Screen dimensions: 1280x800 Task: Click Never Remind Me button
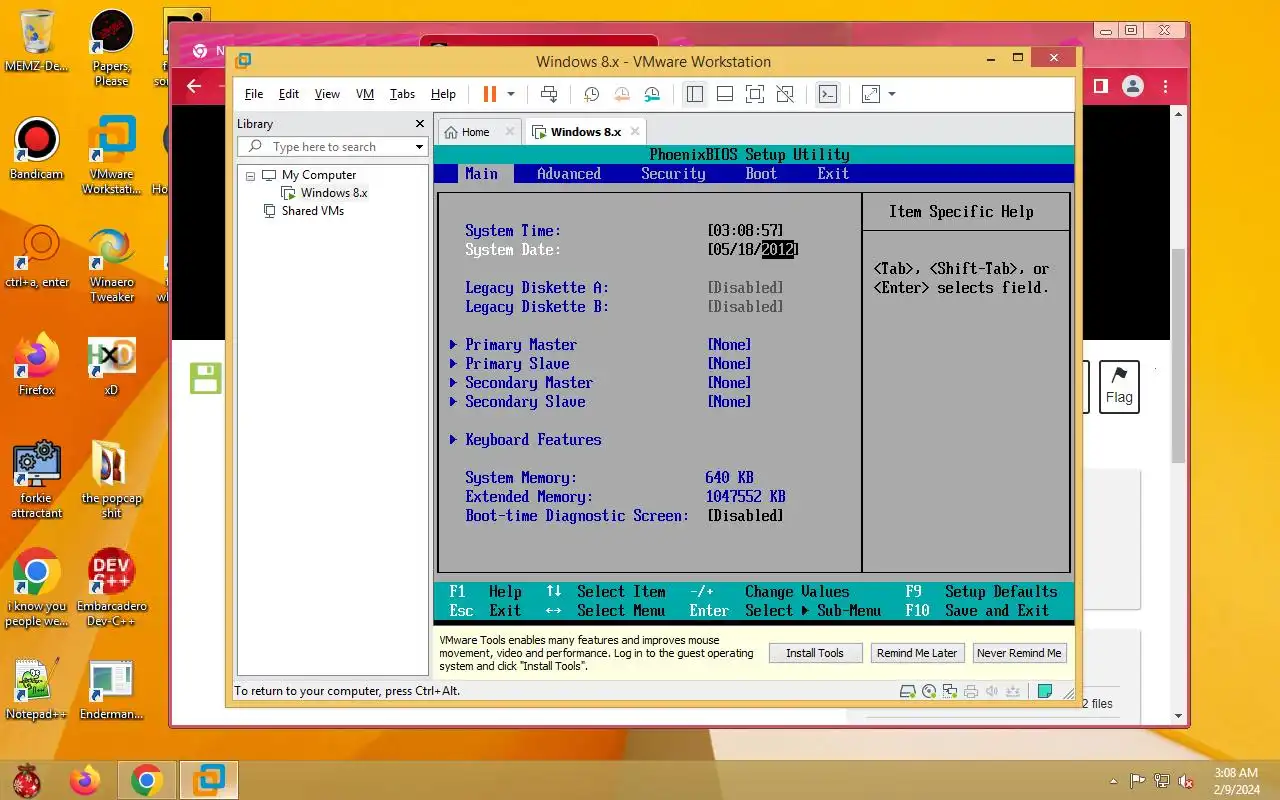(1019, 653)
